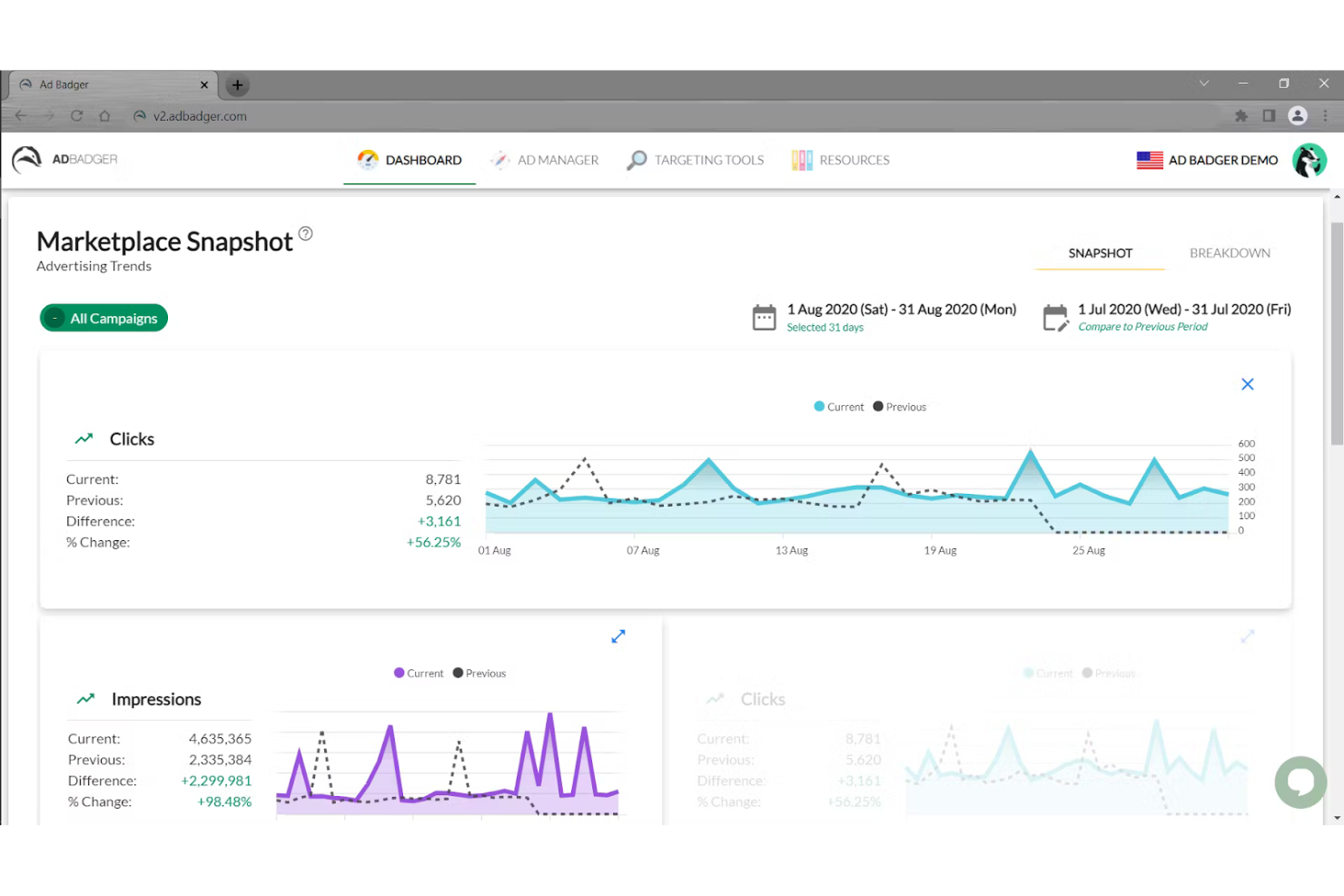Click the +56.25% change value in expanded Clicks
Screen dimensions: 1344x896
[434, 542]
